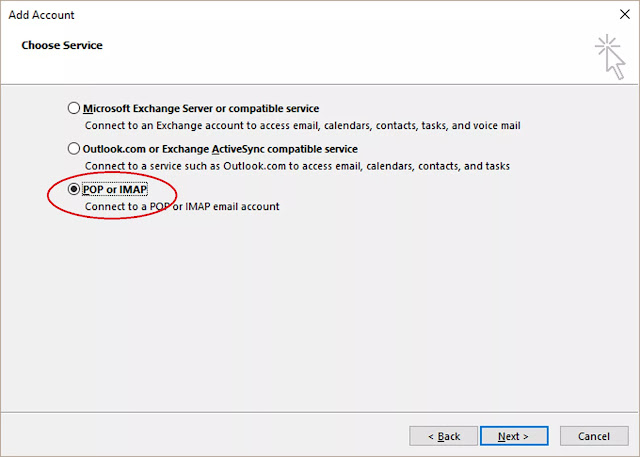Return to previous page with < Back

click(443, 436)
